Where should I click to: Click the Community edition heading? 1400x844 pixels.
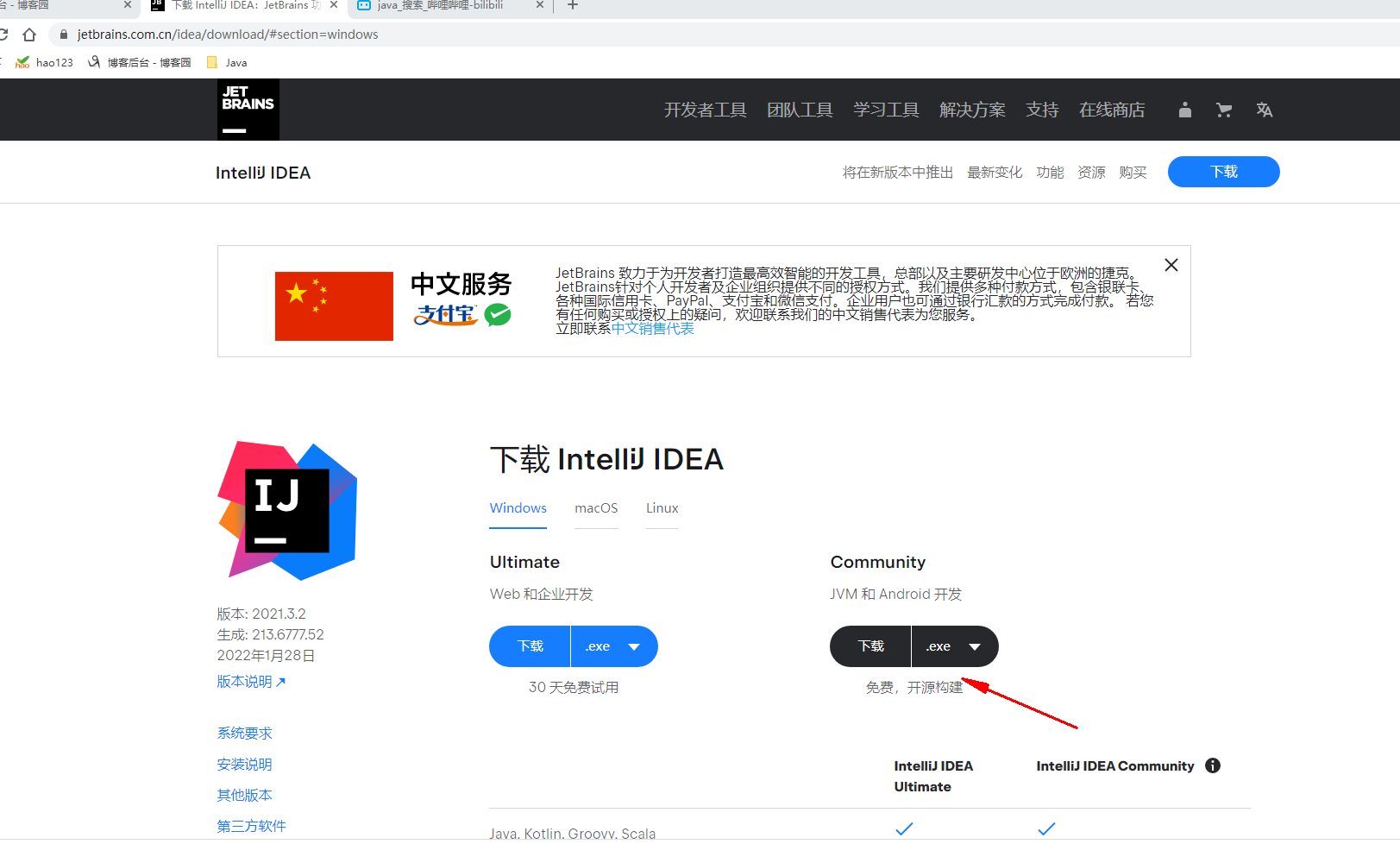click(878, 562)
